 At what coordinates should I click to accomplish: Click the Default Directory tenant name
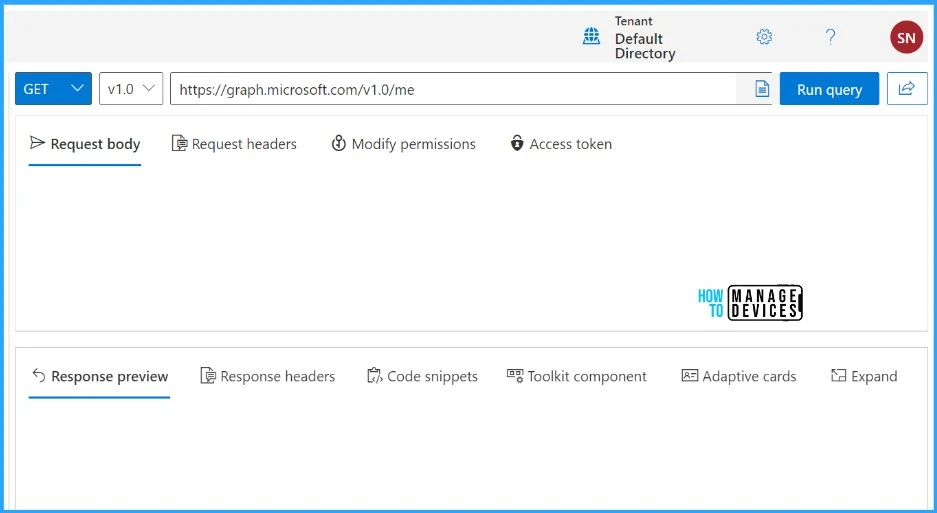(645, 46)
